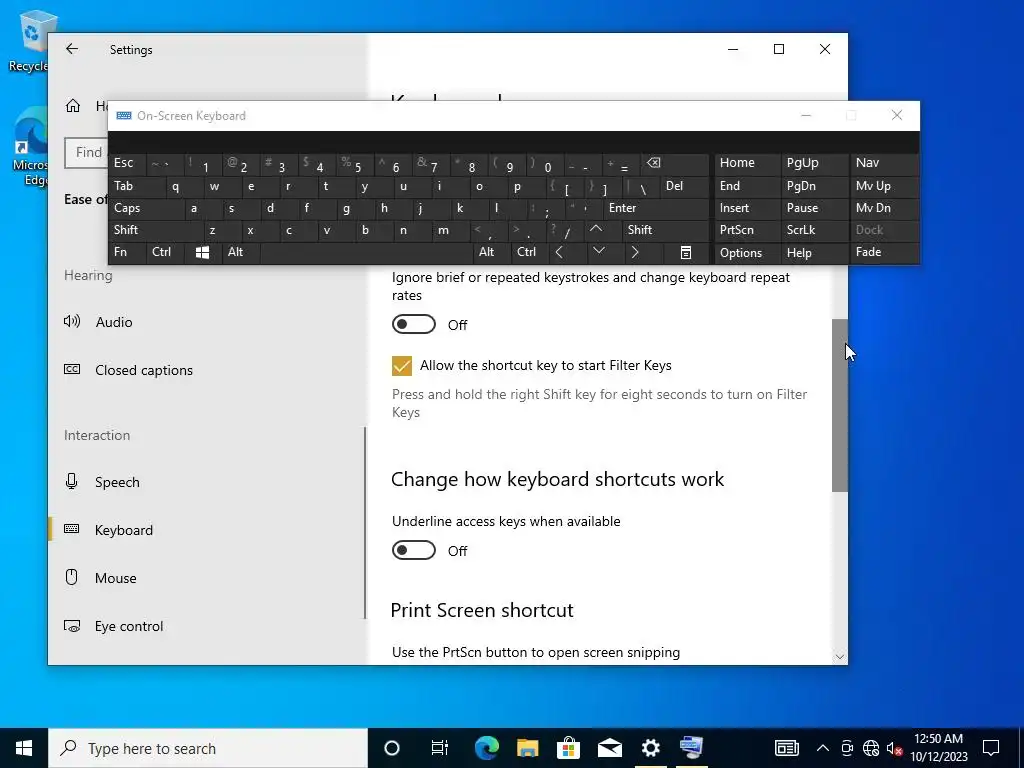The image size is (1024, 768).
Task: Open the clock showing 12:50 AM
Action: point(938,748)
